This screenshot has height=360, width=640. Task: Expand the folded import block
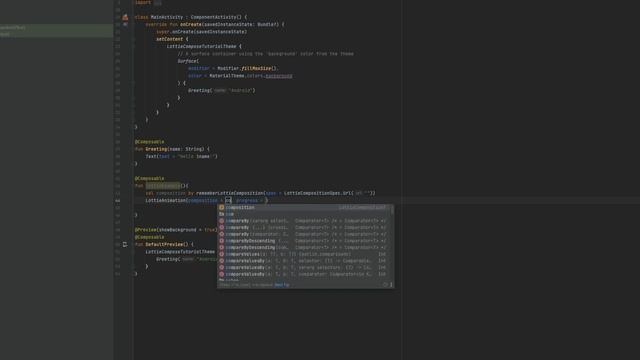tap(157, 2)
